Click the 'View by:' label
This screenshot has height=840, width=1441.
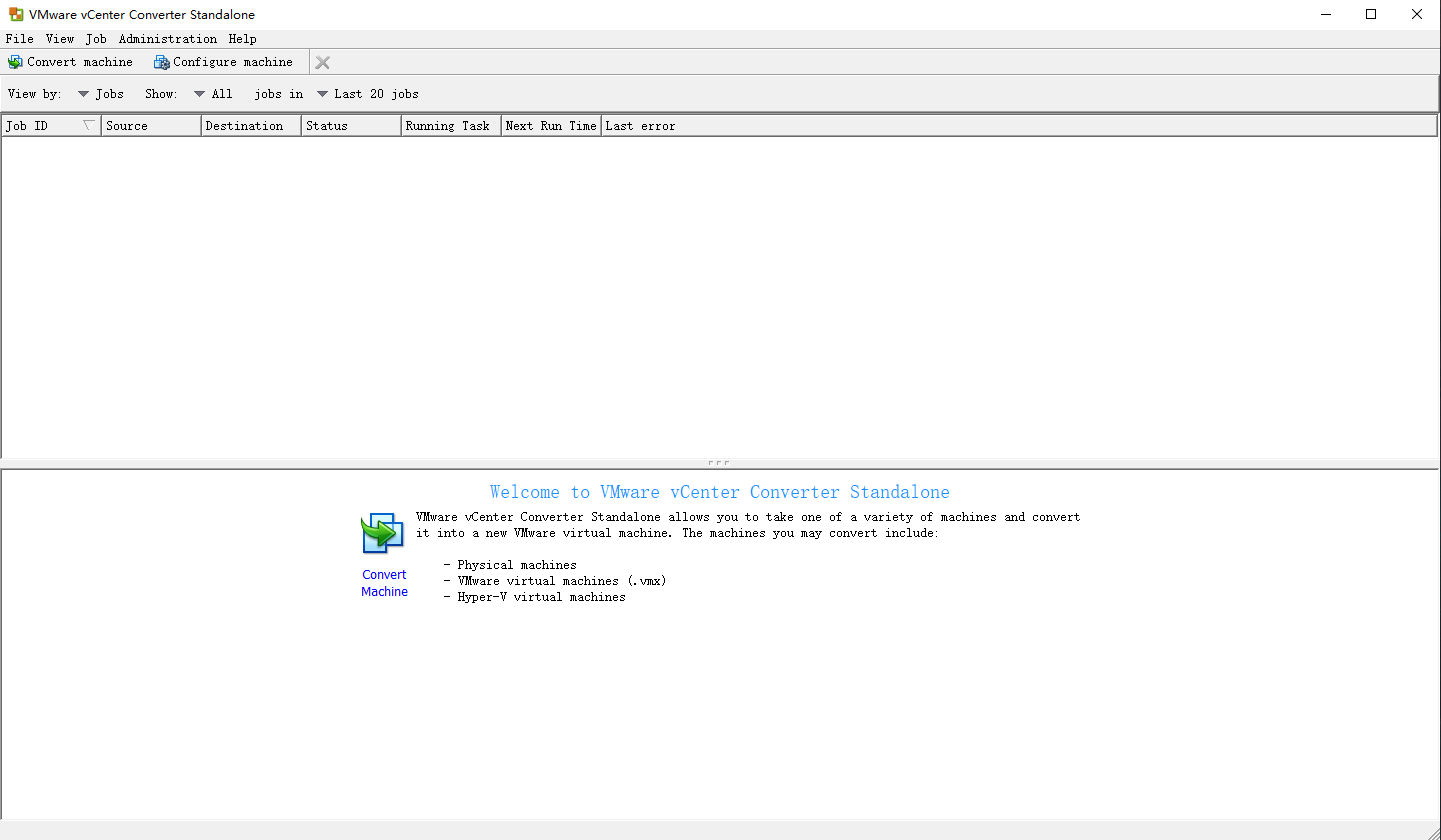click(x=35, y=94)
